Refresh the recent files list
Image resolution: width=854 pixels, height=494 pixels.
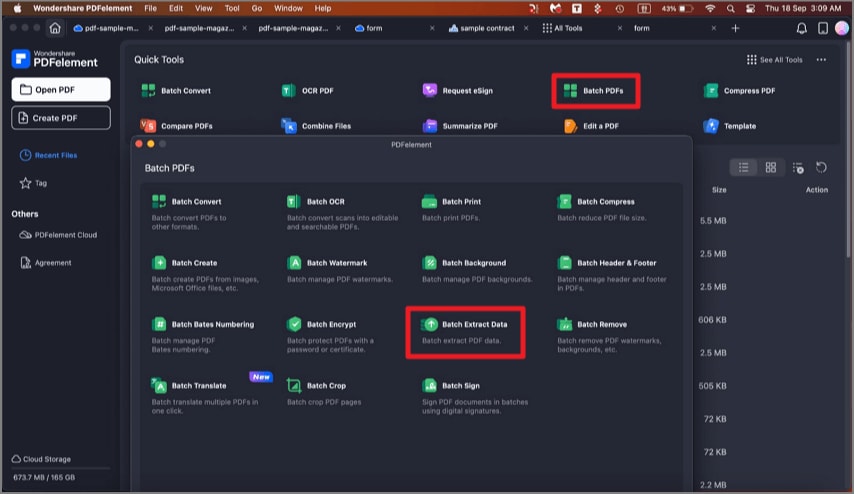[821, 168]
